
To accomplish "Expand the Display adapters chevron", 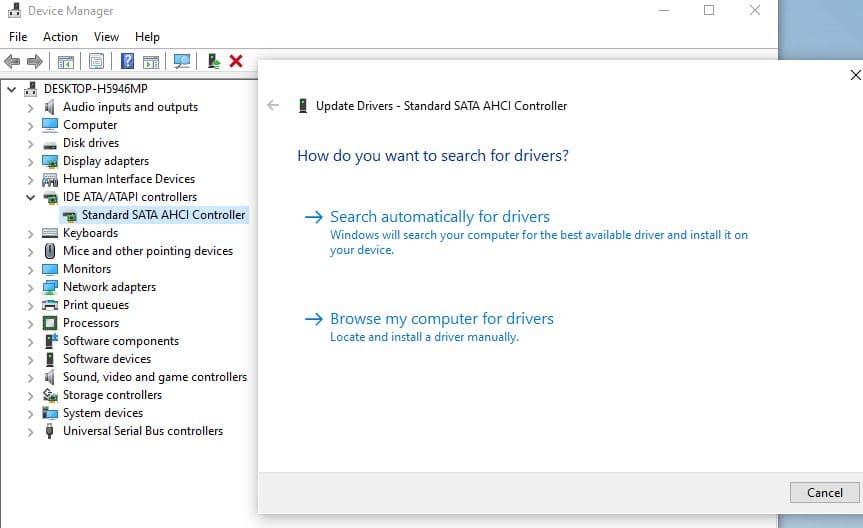I will pyautogui.click(x=30, y=162).
